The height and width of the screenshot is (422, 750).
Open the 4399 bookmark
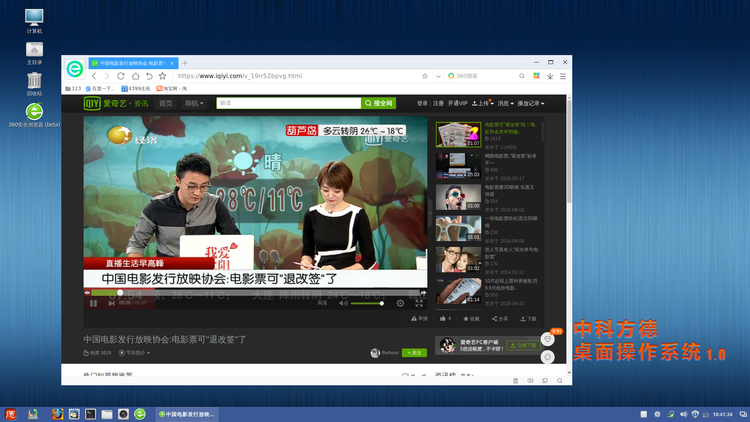point(135,89)
